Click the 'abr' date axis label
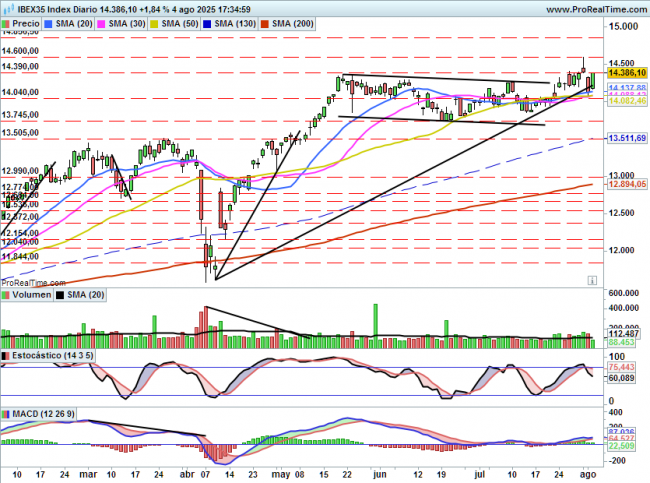Image resolution: width=650 pixels, height=483 pixels. tap(187, 474)
